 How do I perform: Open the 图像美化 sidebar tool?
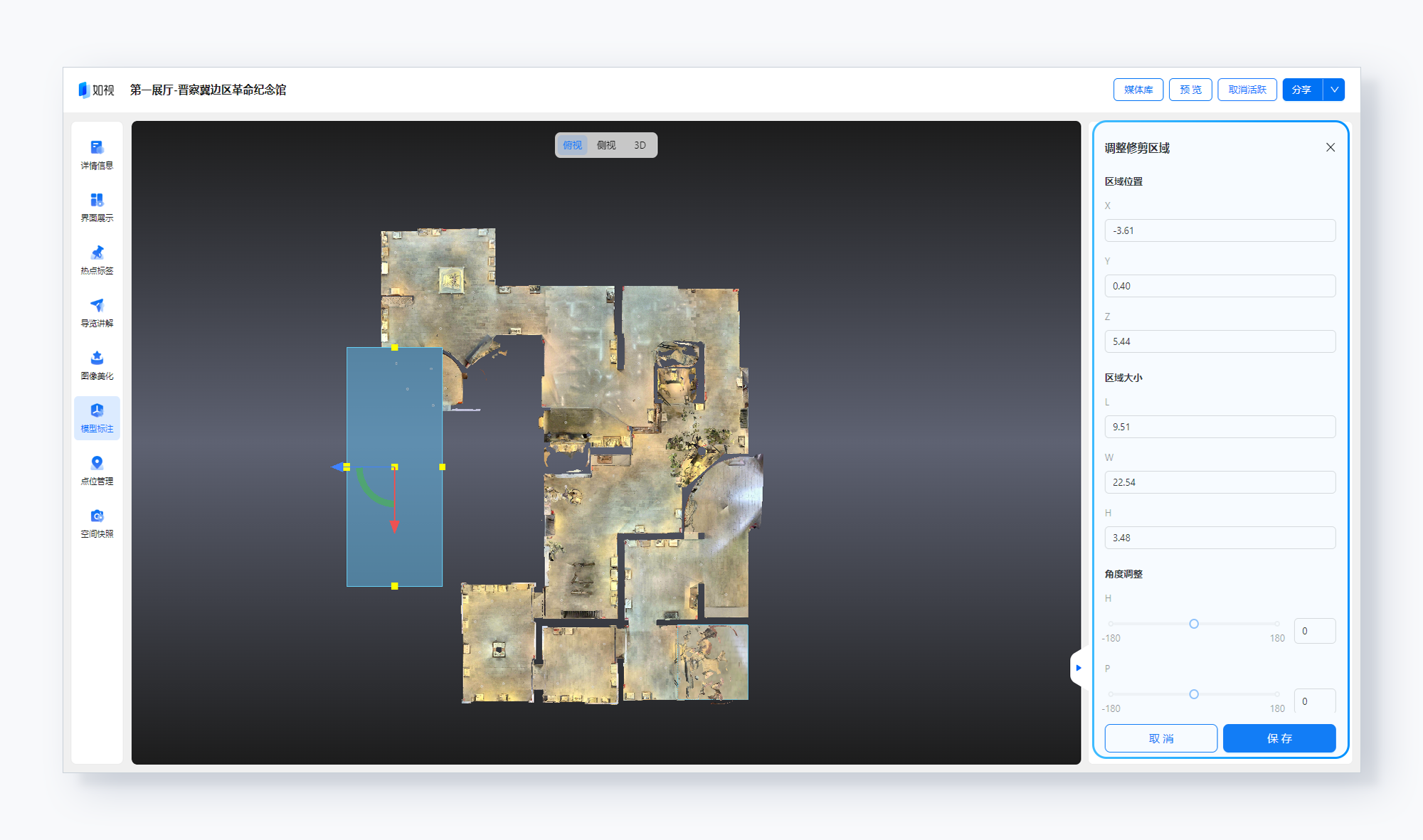97,366
